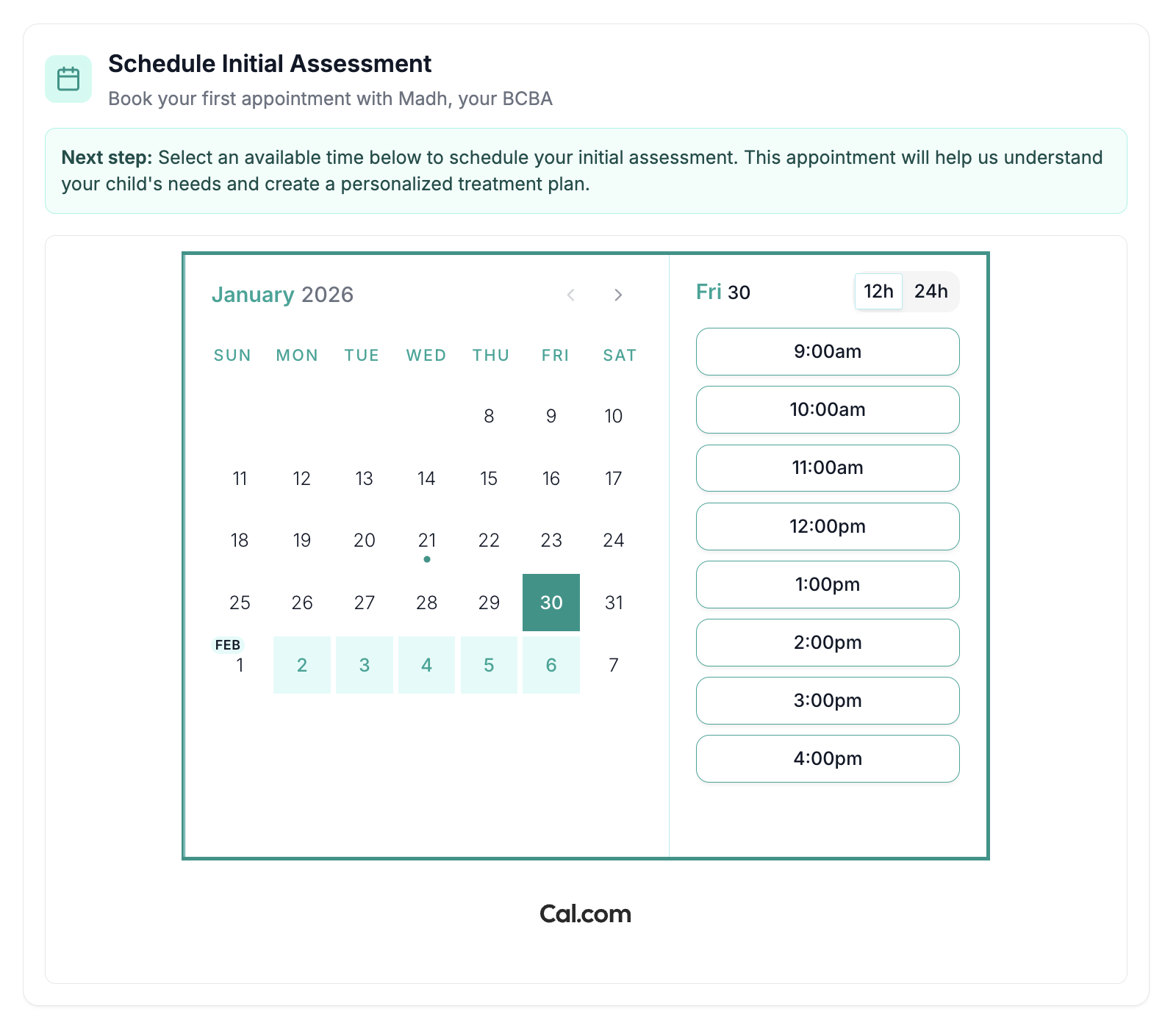Image resolution: width=1176 pixels, height=1017 pixels.
Task: Click the calendar icon beside Schedule Initial Assessment
Action: [68, 79]
